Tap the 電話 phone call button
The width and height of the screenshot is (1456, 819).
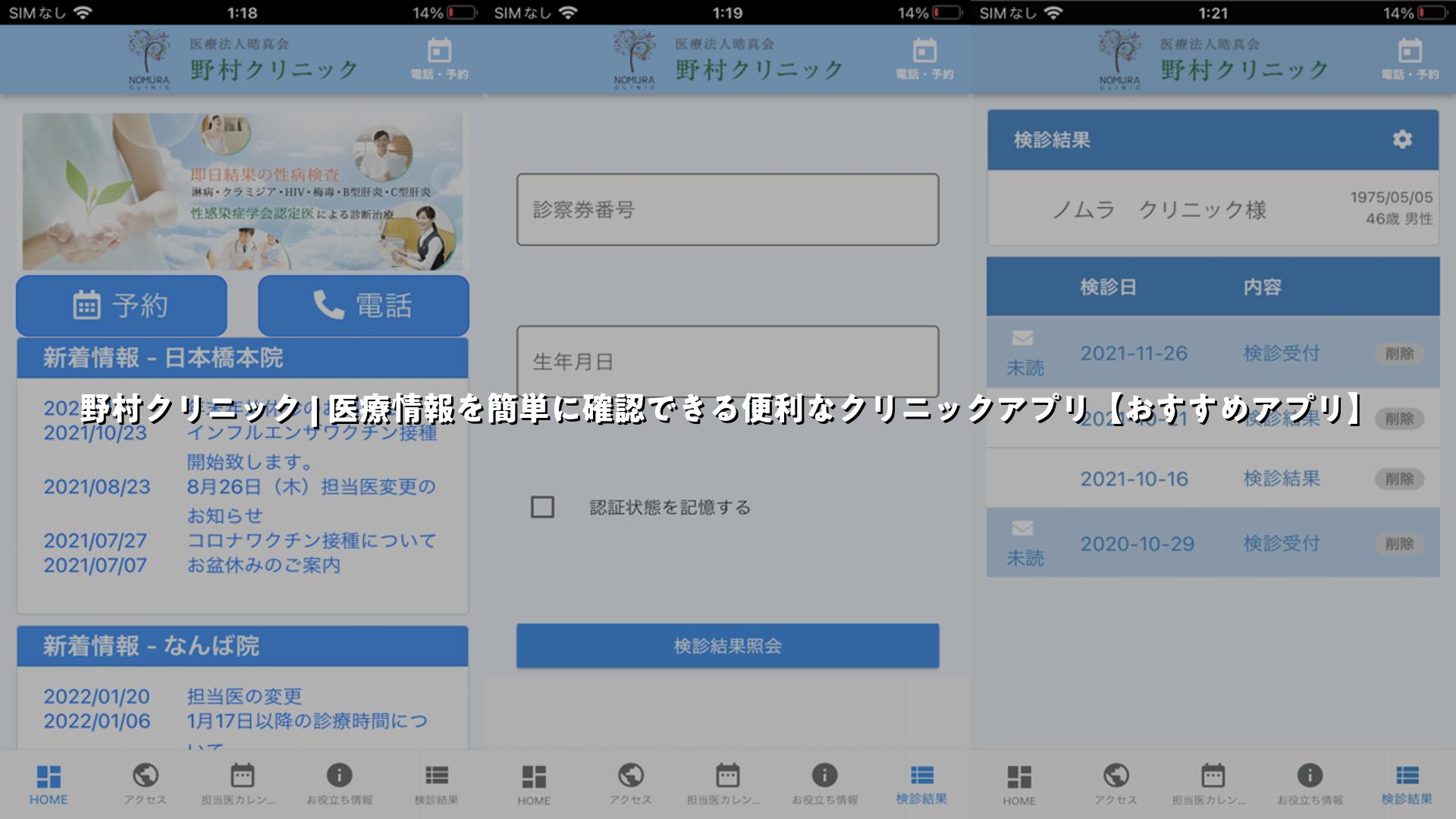(363, 306)
